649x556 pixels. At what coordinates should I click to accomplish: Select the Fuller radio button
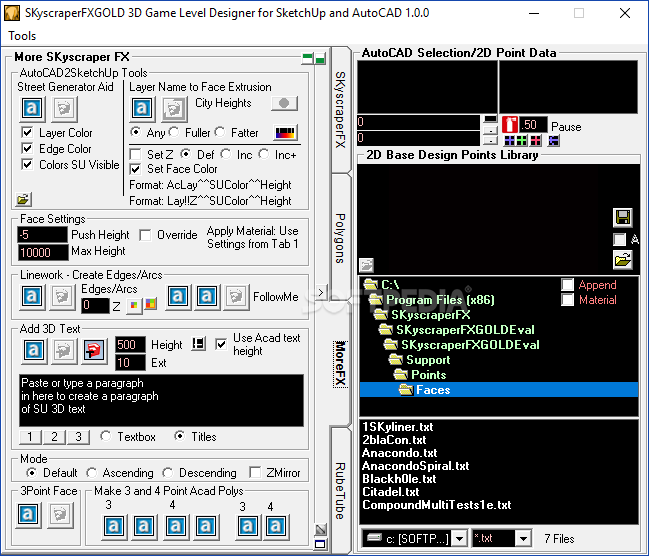(x=174, y=132)
